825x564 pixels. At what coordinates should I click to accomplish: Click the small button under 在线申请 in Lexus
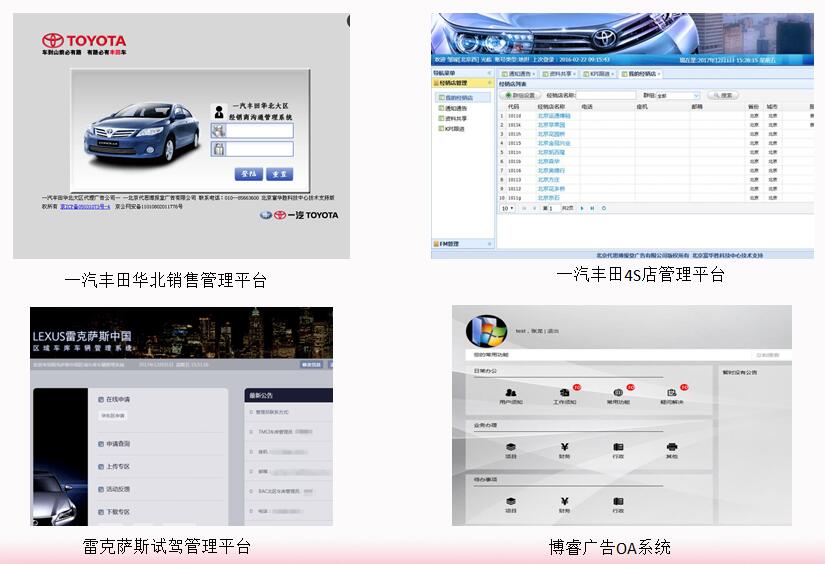(x=113, y=416)
